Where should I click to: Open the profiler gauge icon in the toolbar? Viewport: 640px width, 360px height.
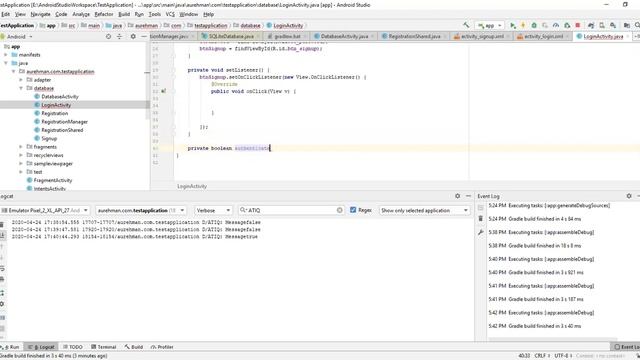coord(556,25)
